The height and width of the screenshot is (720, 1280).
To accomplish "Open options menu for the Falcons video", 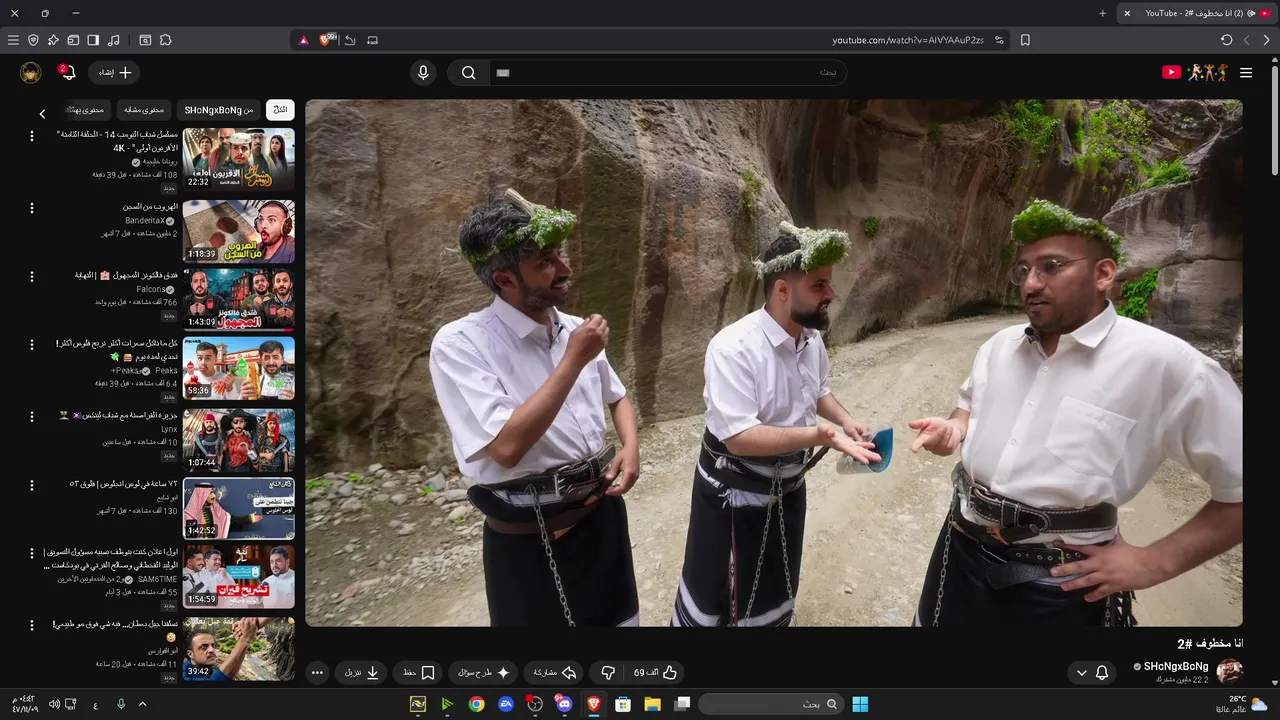I will click(32, 276).
